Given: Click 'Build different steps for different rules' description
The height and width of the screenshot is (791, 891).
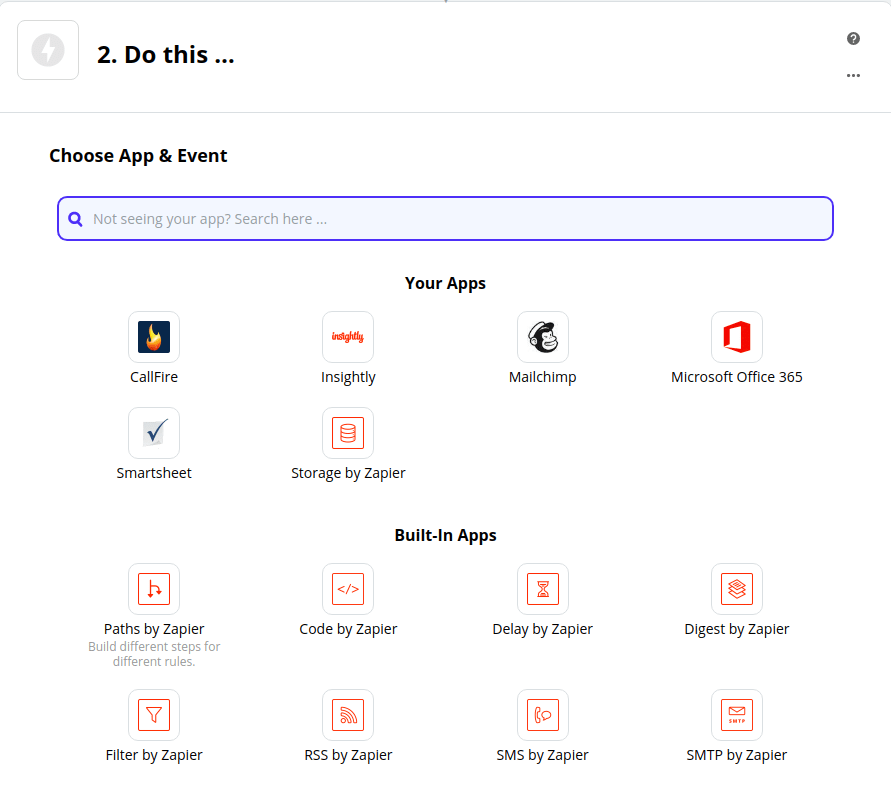Looking at the screenshot, I should tap(154, 654).
